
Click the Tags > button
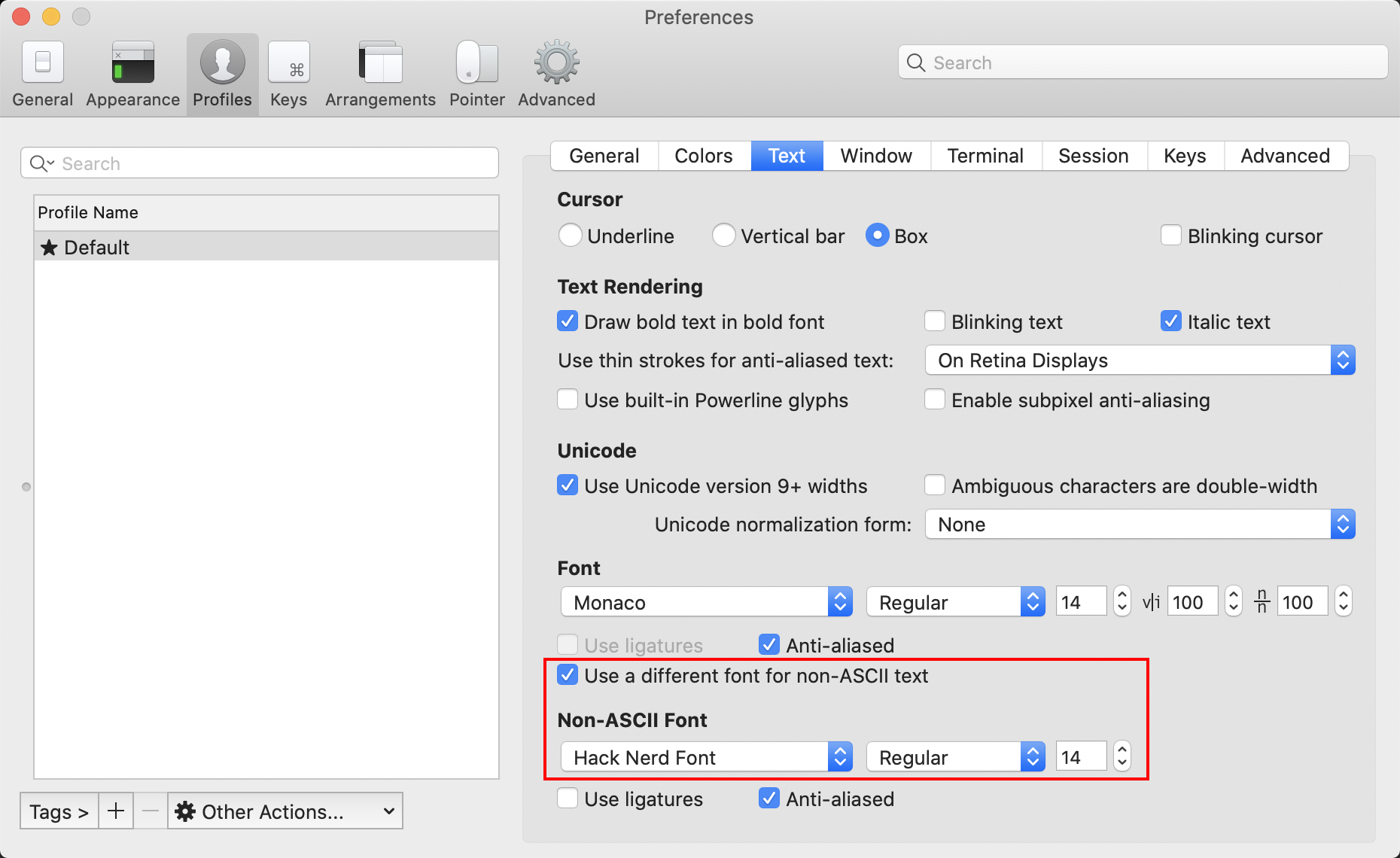click(x=59, y=811)
